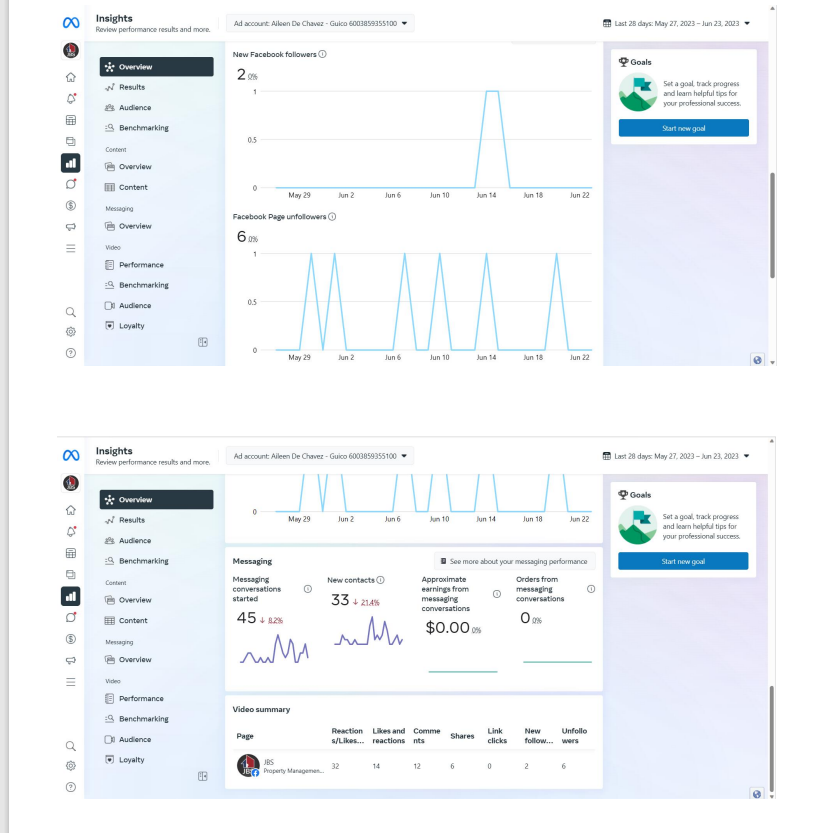Click See more about your messaging performance

[x=514, y=561]
